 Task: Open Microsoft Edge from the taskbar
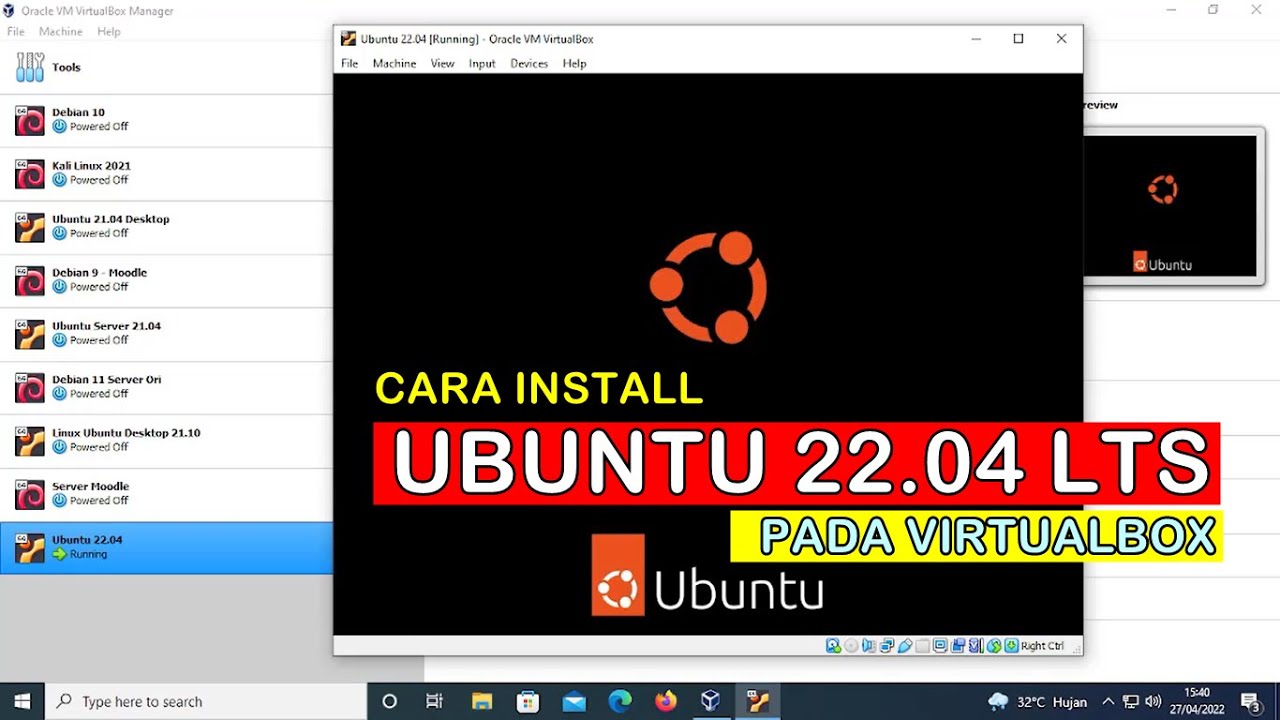click(x=620, y=701)
